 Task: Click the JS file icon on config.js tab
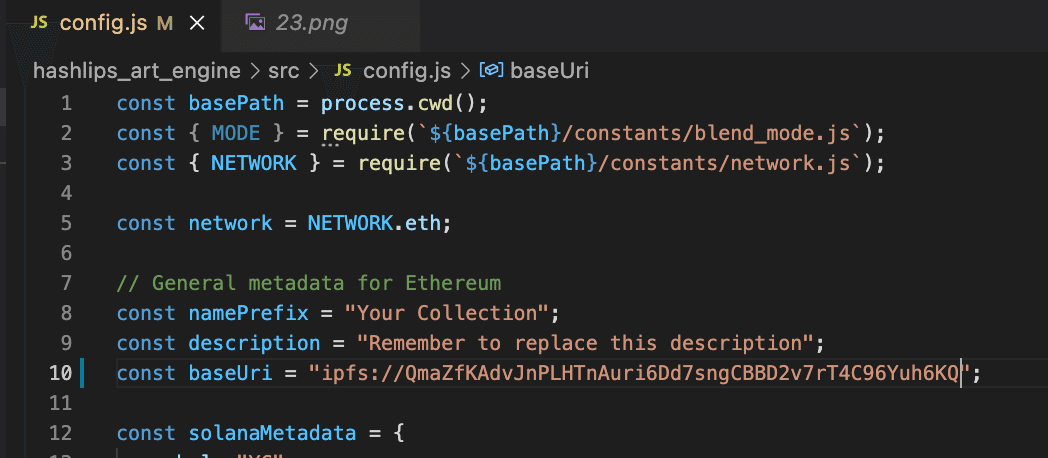point(40,23)
